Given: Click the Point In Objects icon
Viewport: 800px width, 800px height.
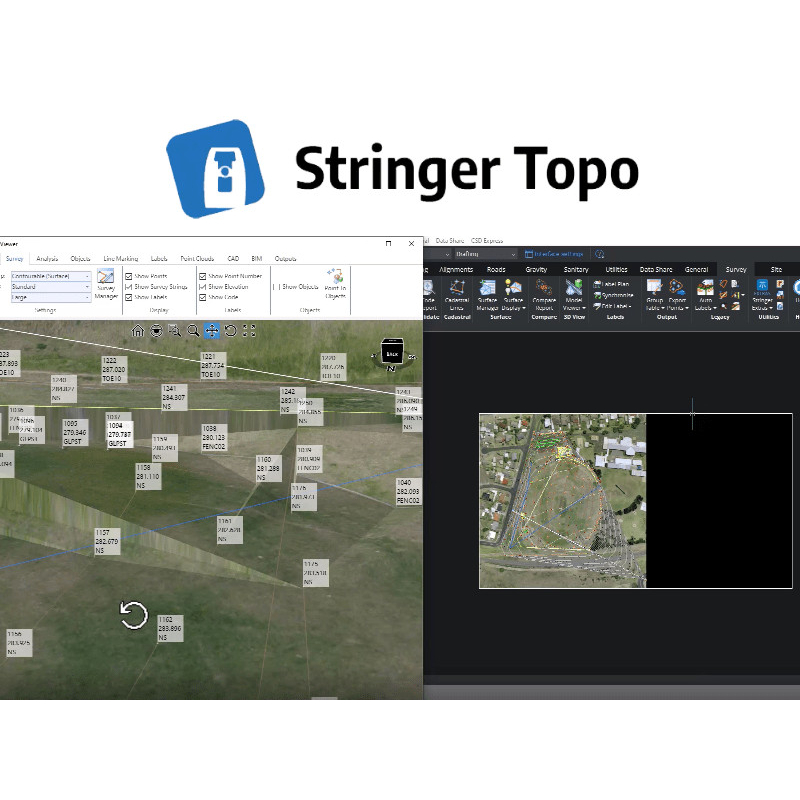Looking at the screenshot, I should click(335, 283).
